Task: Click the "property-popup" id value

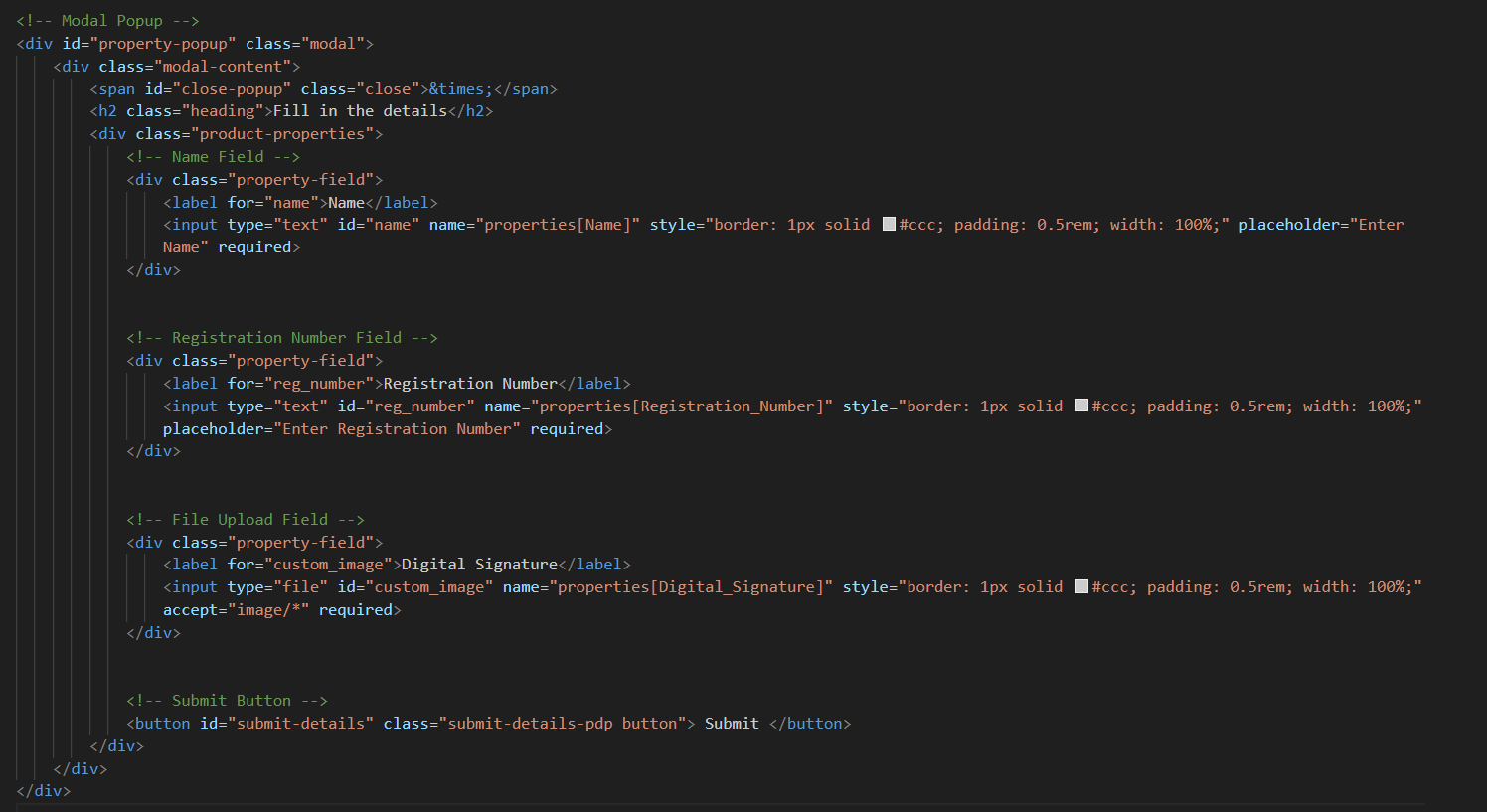Action: click(x=163, y=44)
